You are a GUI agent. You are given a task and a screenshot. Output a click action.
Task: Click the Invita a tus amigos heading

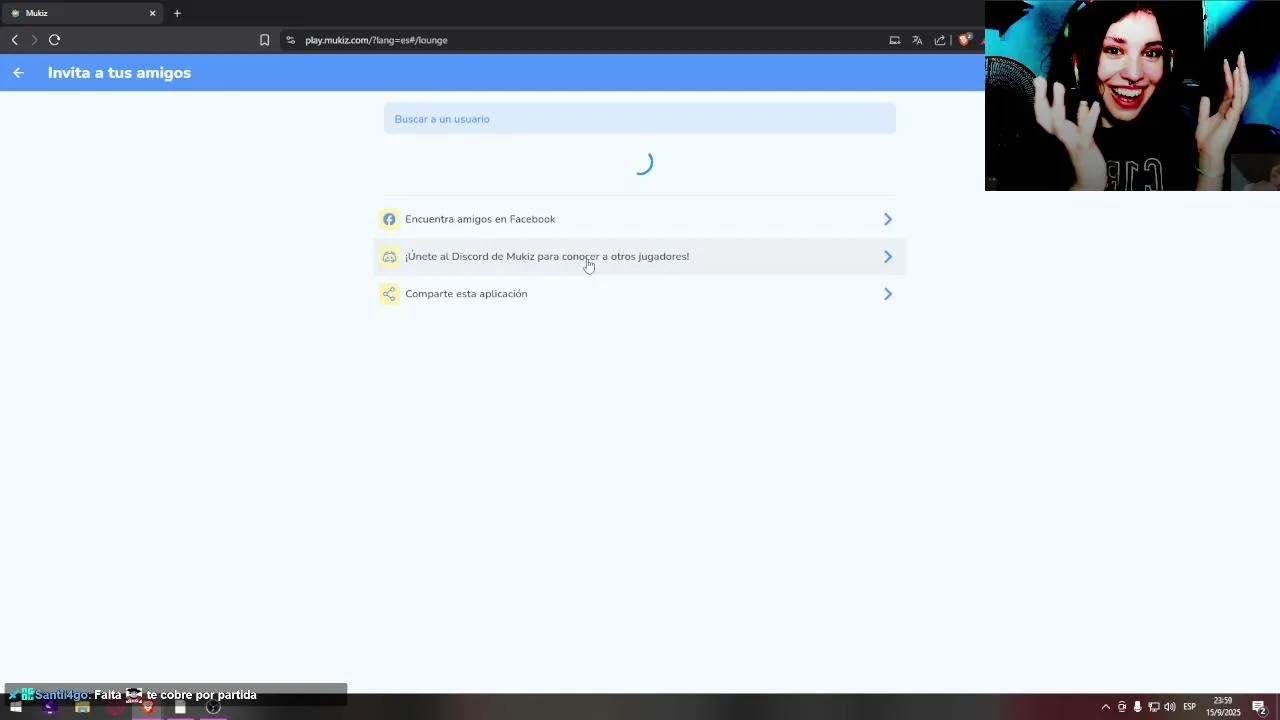(x=119, y=73)
